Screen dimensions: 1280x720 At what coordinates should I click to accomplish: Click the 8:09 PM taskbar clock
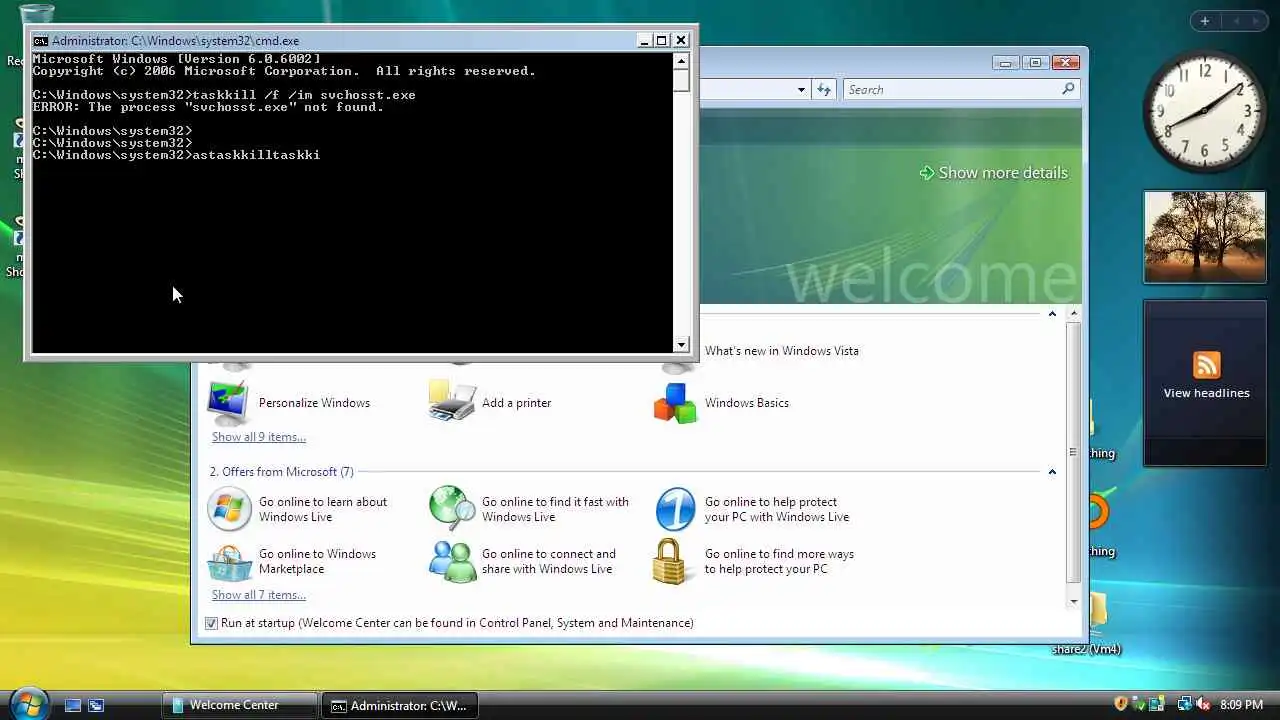[x=1240, y=705]
